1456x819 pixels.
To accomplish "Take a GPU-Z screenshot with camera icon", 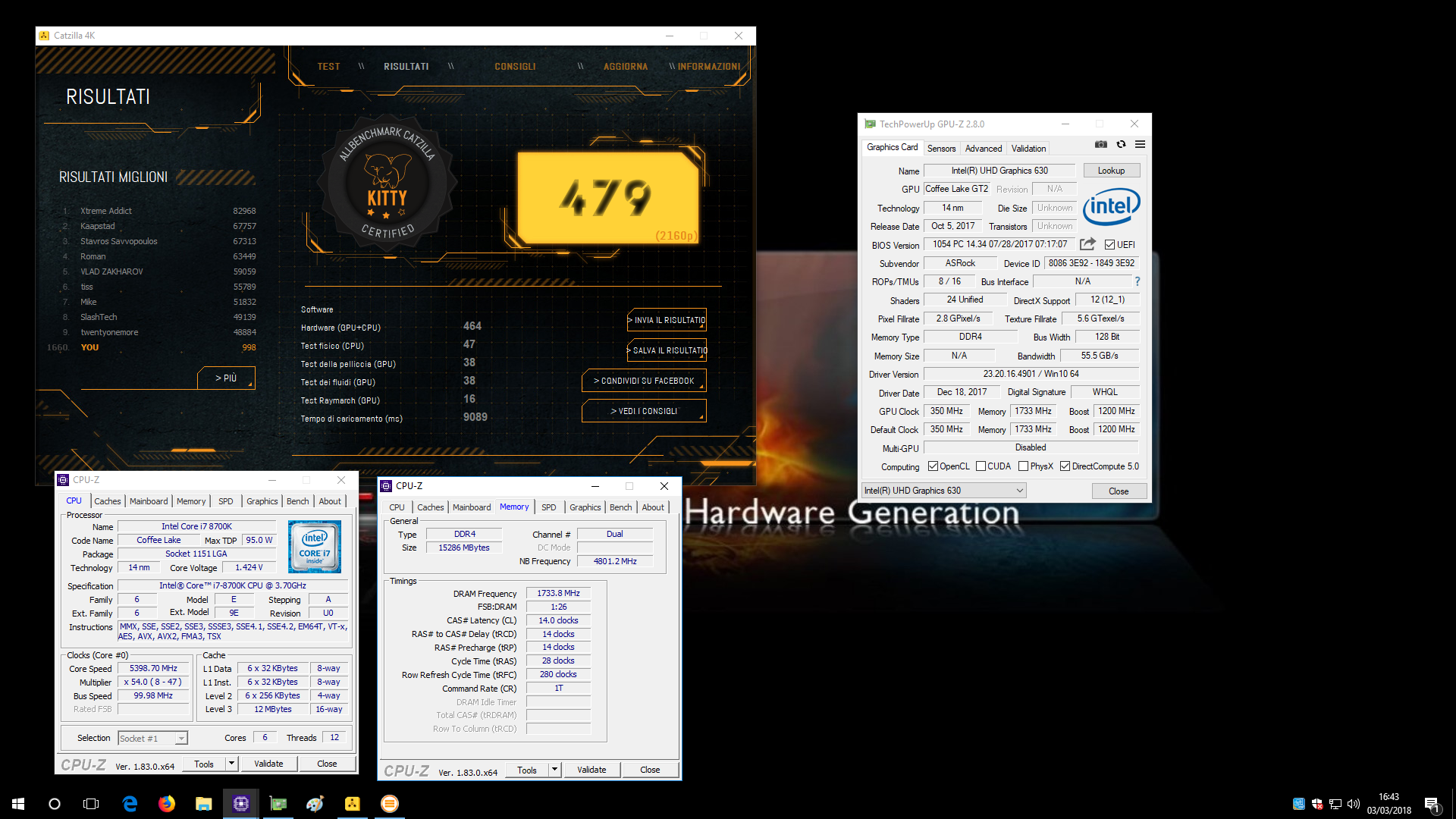I will [1101, 144].
